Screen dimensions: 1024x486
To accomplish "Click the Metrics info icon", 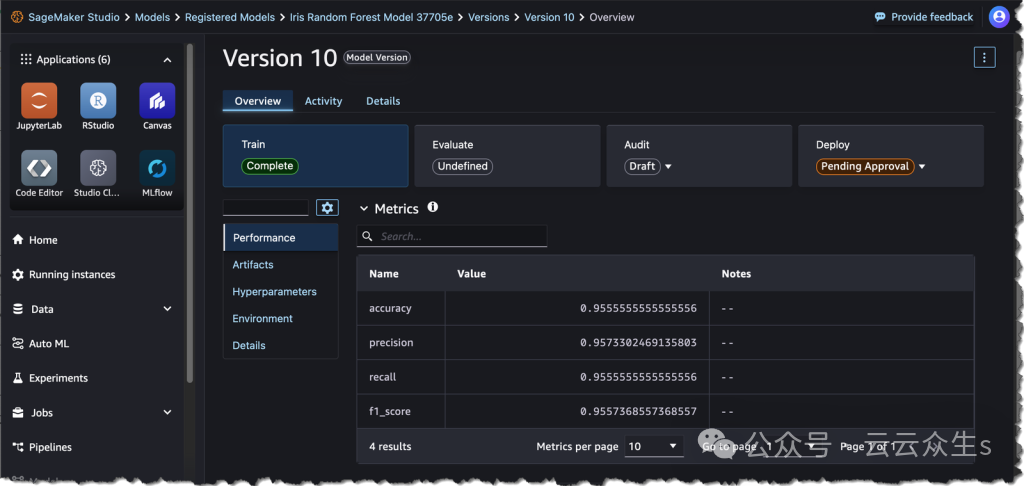I will tap(432, 207).
